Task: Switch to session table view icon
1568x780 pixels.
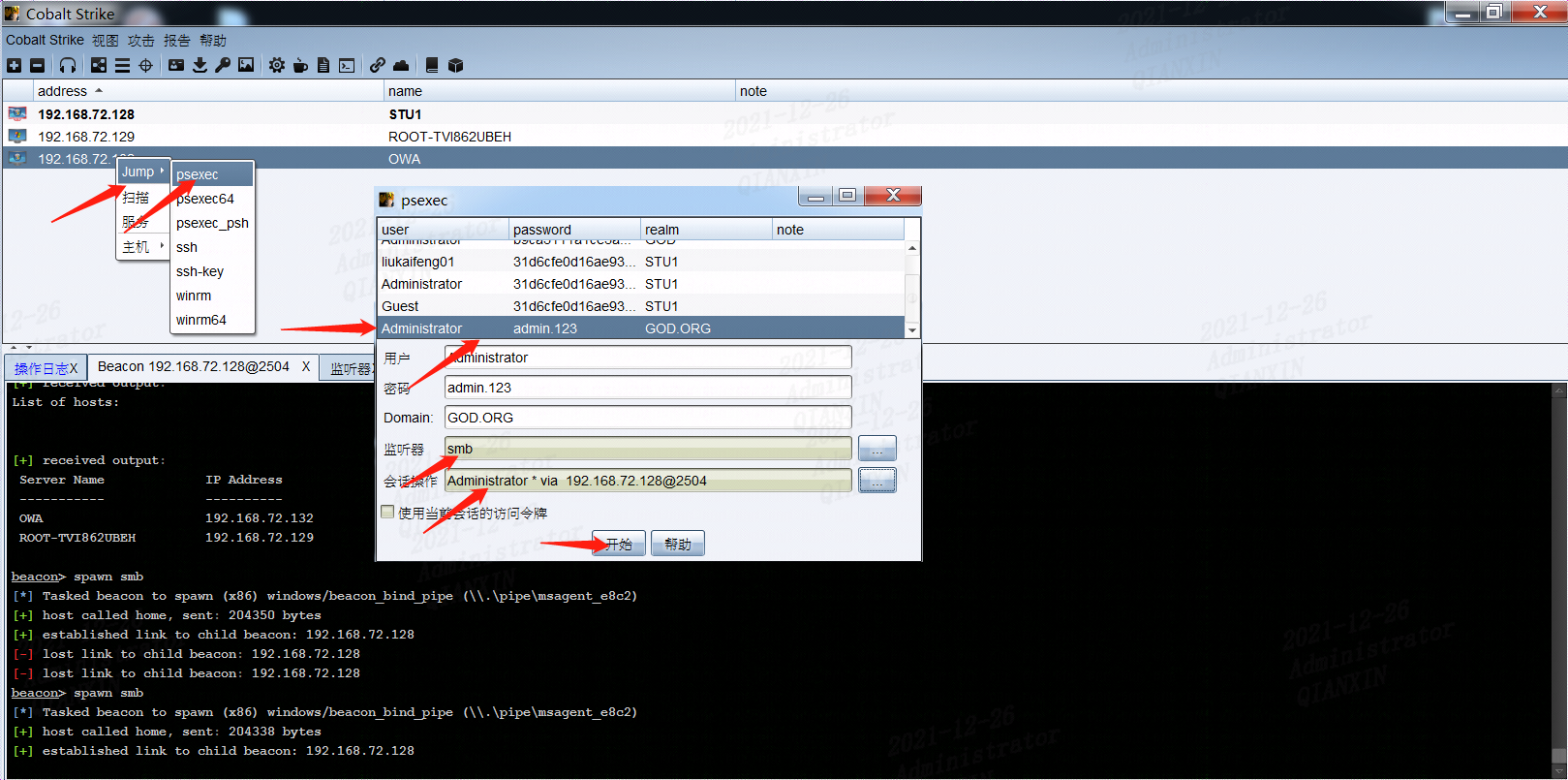Action: coord(122,66)
